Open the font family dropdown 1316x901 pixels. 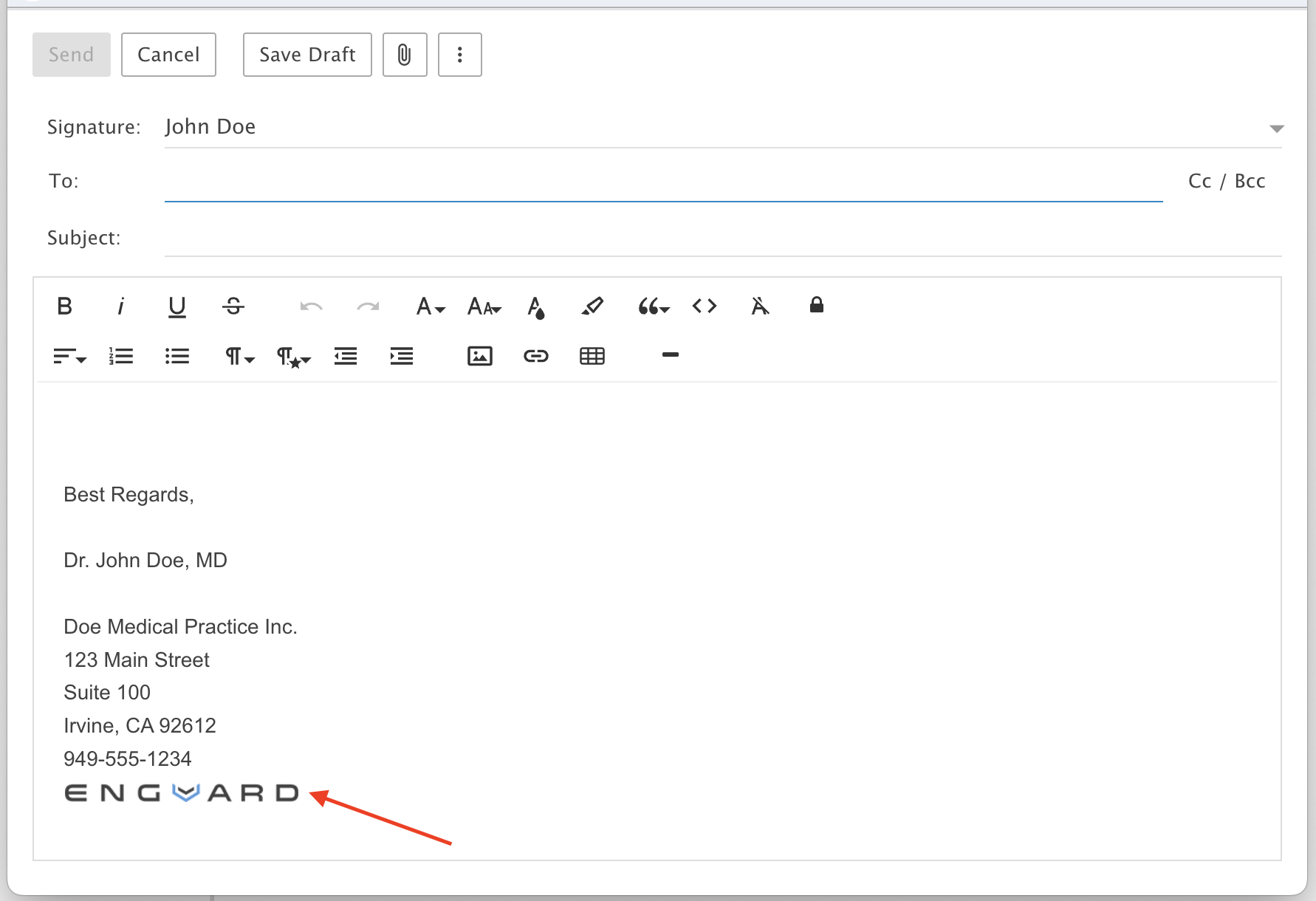pos(431,306)
